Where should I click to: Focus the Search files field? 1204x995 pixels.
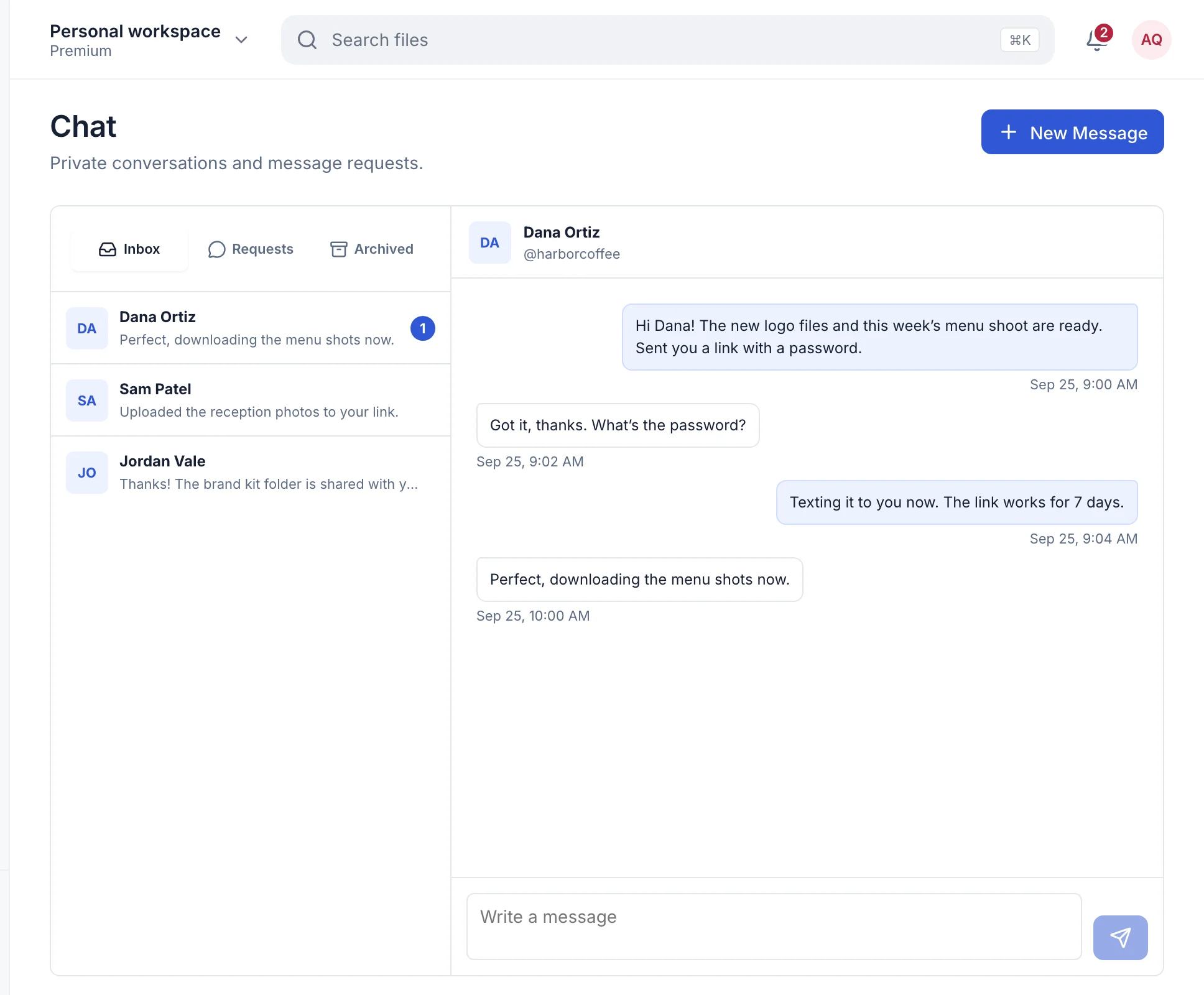[x=667, y=40]
